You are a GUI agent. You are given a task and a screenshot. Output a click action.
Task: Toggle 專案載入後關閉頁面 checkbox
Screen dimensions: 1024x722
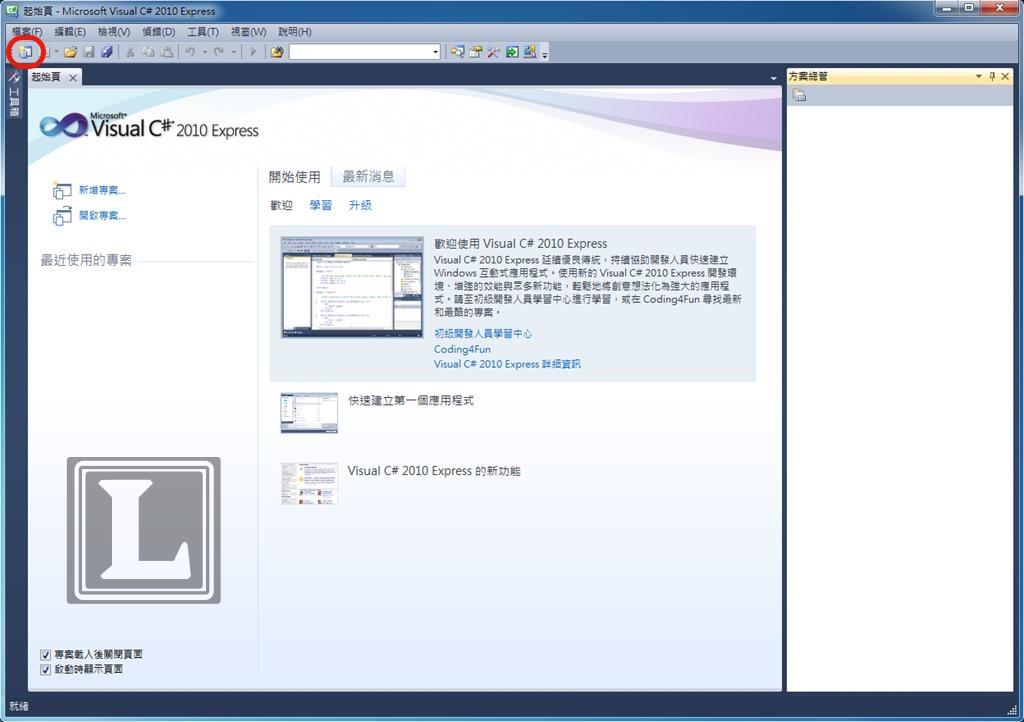tap(45, 655)
